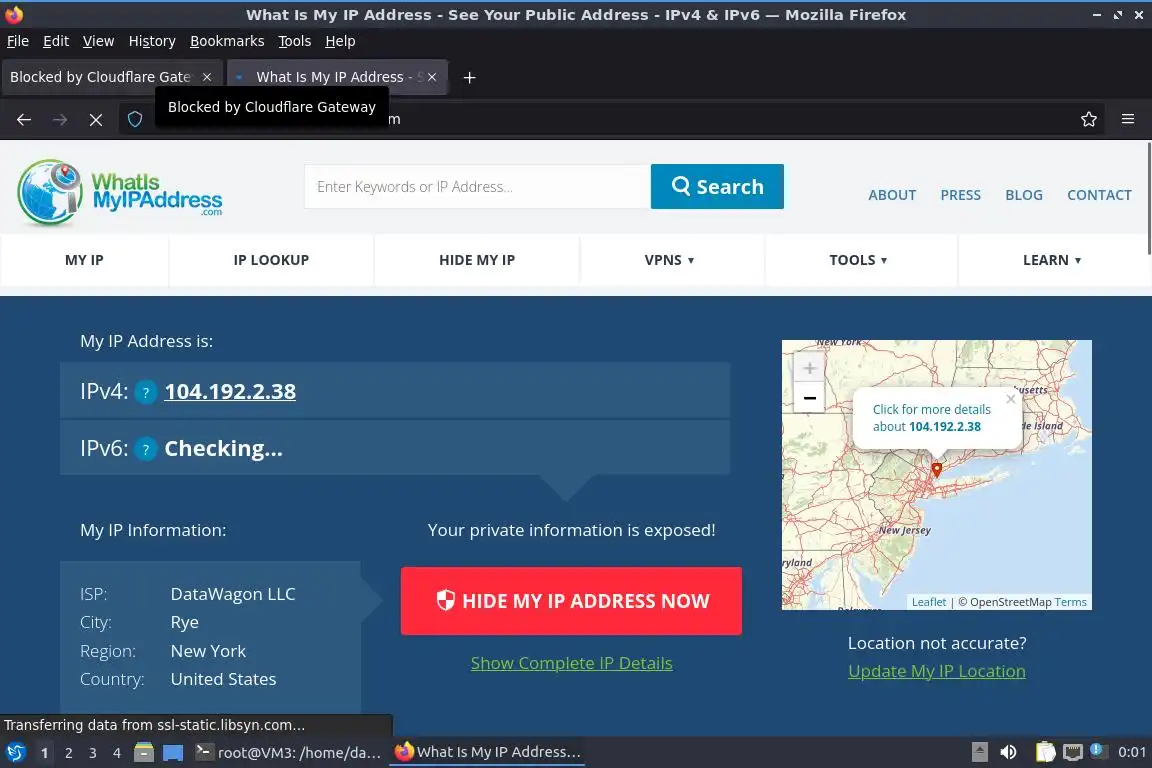1152x768 pixels.
Task: Expand the TOOLS dropdown menu
Action: click(x=858, y=260)
